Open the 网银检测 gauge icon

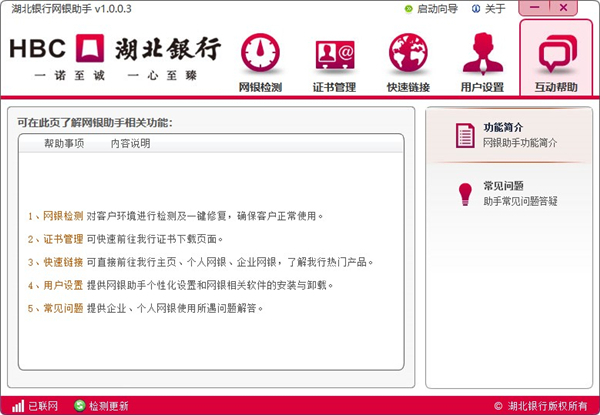tap(260, 53)
